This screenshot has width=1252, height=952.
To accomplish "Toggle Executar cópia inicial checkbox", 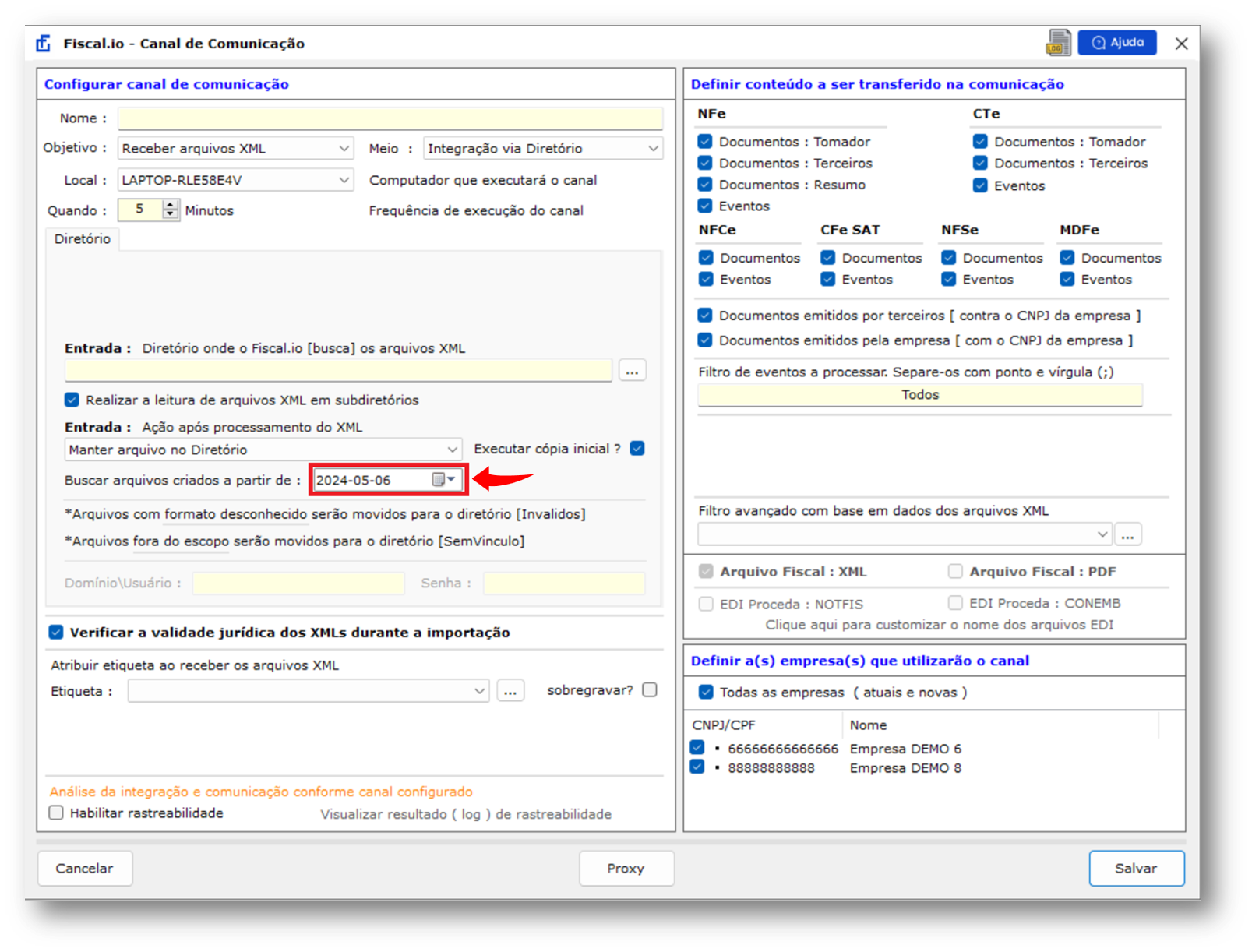I will pyautogui.click(x=637, y=449).
